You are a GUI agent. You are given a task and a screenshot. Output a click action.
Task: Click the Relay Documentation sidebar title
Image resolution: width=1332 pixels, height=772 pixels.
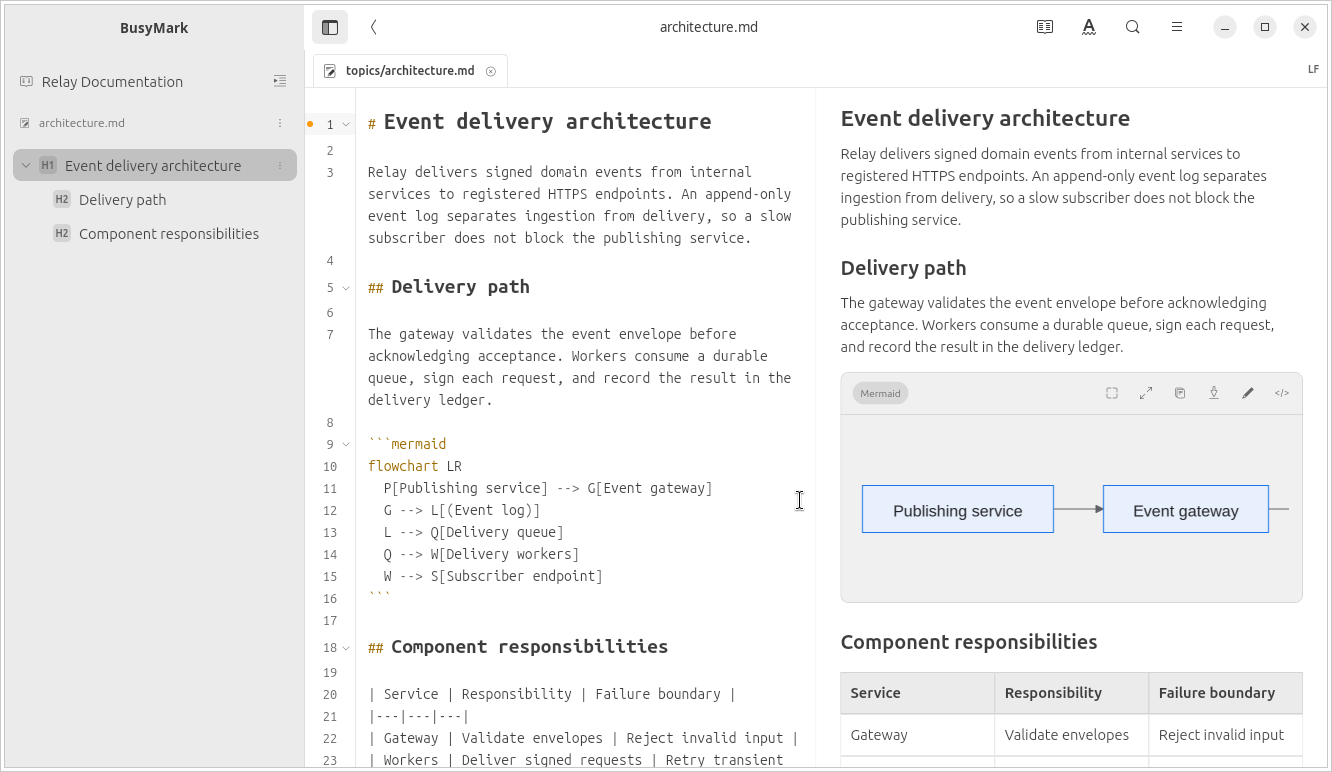click(112, 82)
